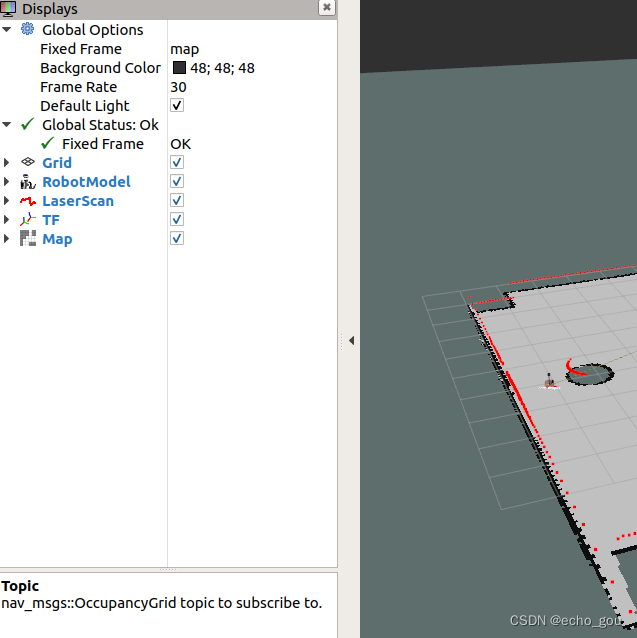Image resolution: width=637 pixels, height=638 pixels.
Task: Collapse the Displays panel with the arrow
Action: pos(351,341)
